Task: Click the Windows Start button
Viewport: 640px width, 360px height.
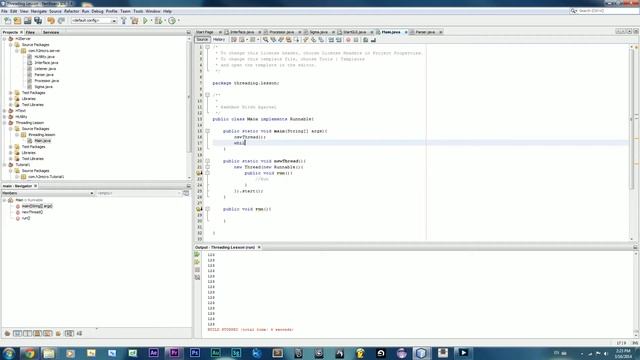Action: (9, 353)
